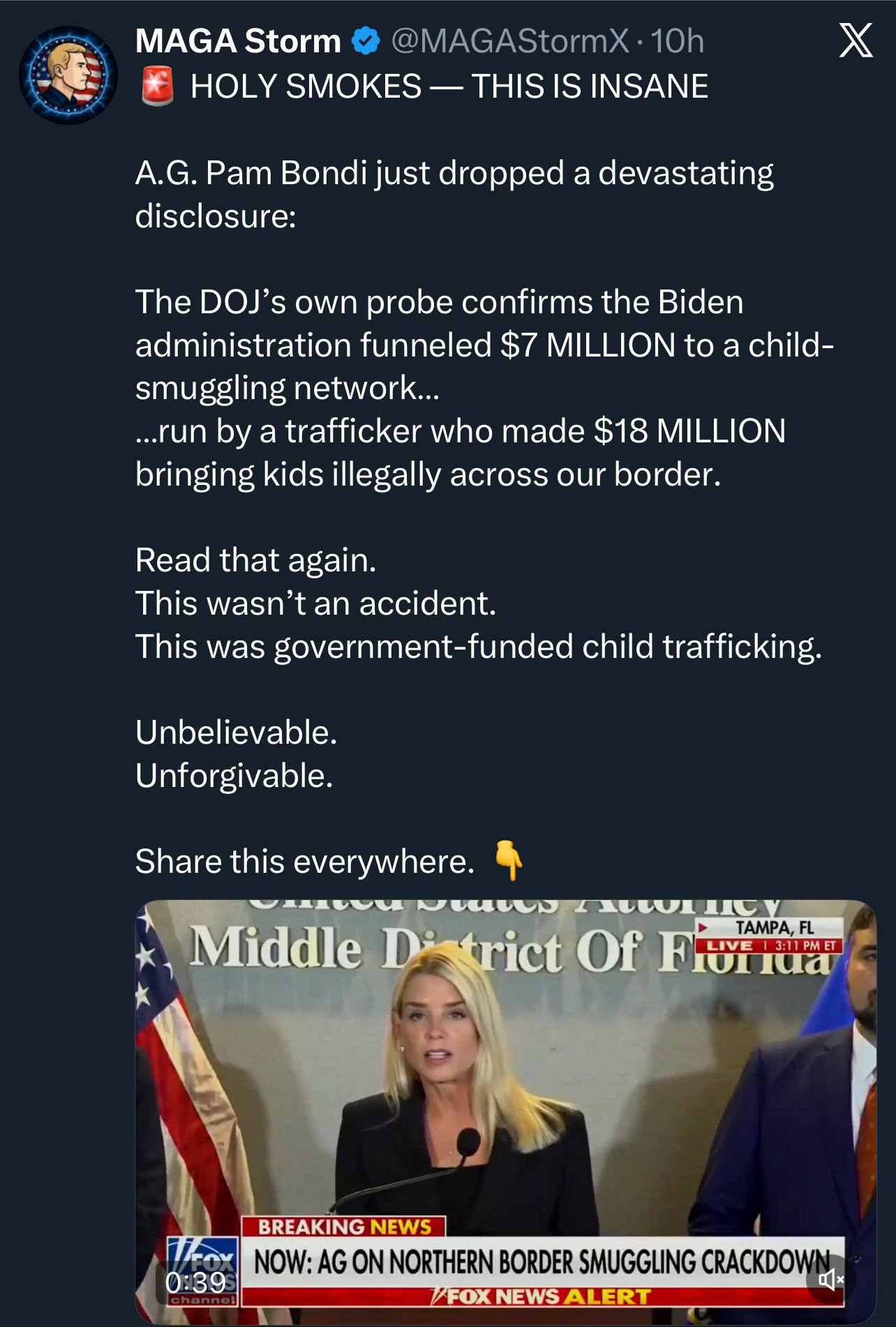
Task: Click the 0:39 video duration label
Action: pos(195,1282)
